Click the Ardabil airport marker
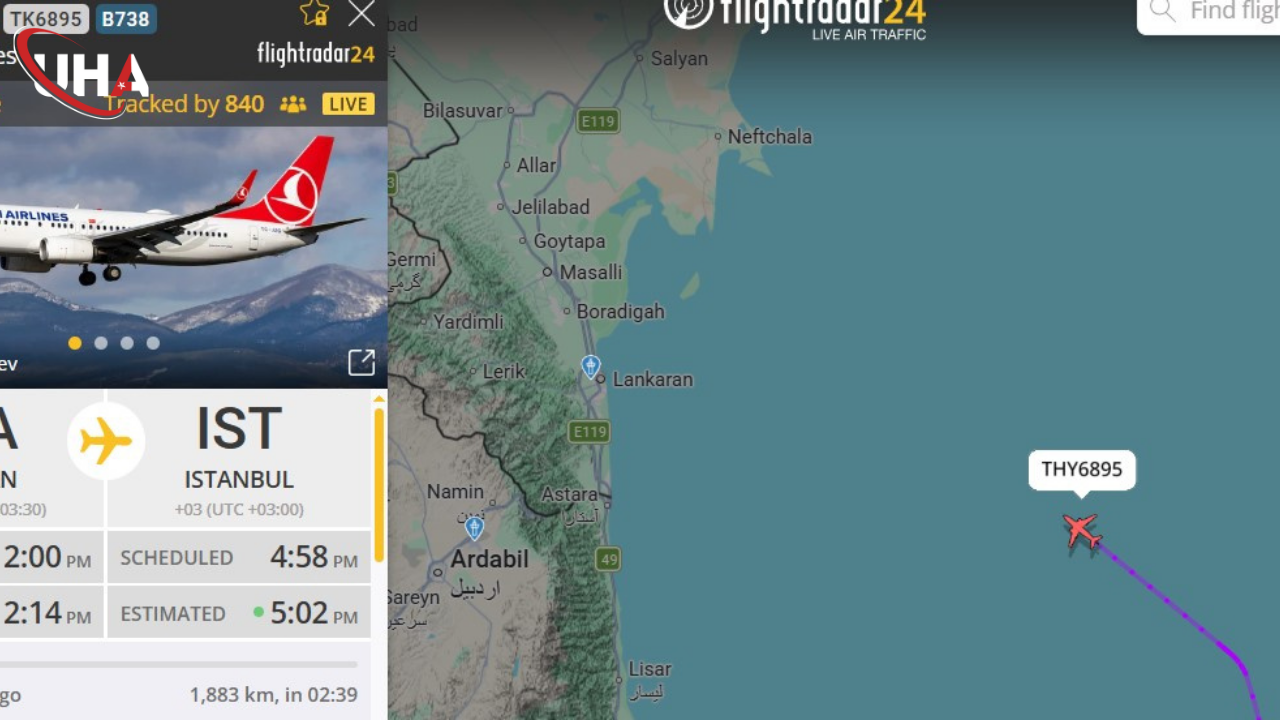The image size is (1280, 720). click(475, 527)
